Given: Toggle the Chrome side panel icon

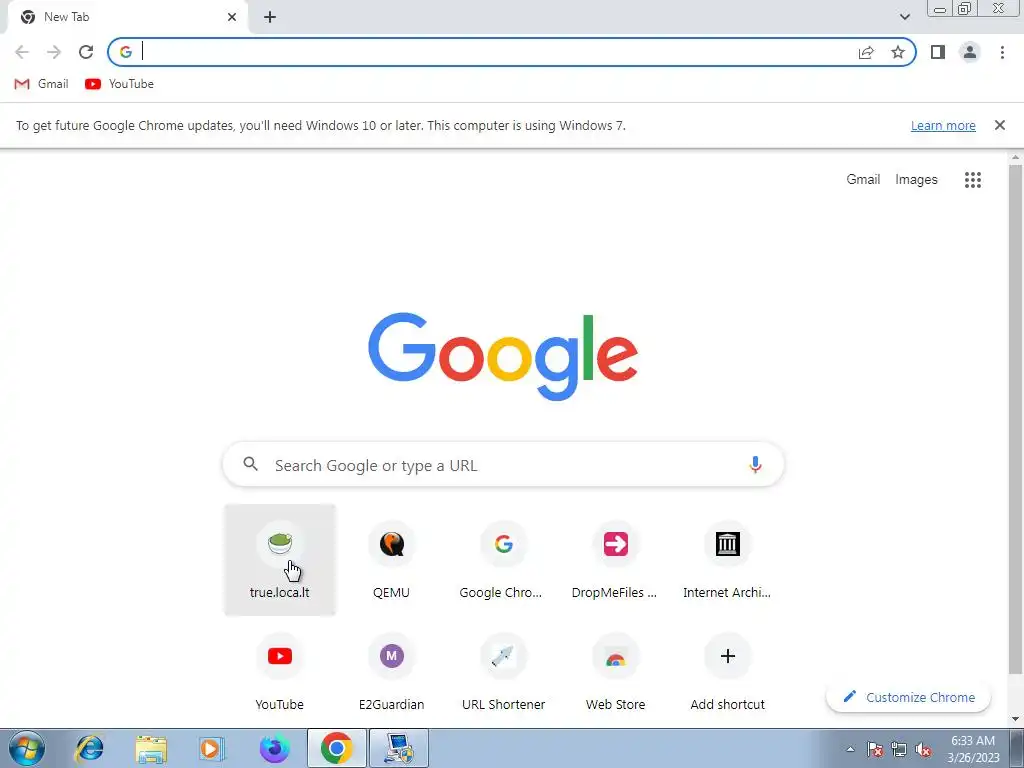Looking at the screenshot, I should [x=938, y=52].
